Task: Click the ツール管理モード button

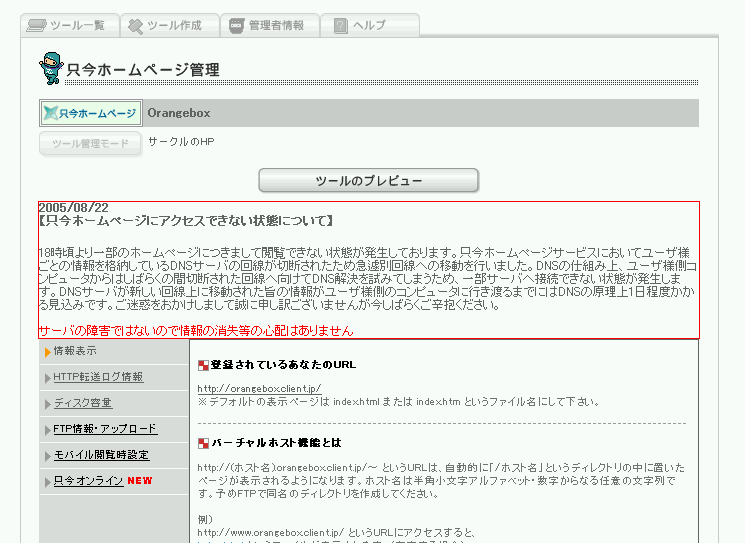Action: [91, 144]
